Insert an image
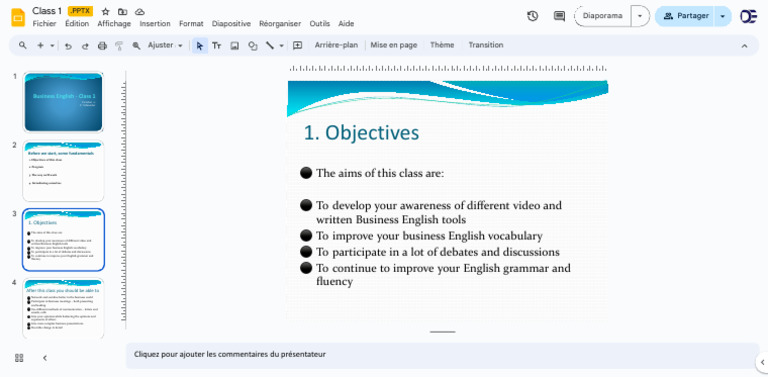This screenshot has height=377, width=768. [235, 46]
